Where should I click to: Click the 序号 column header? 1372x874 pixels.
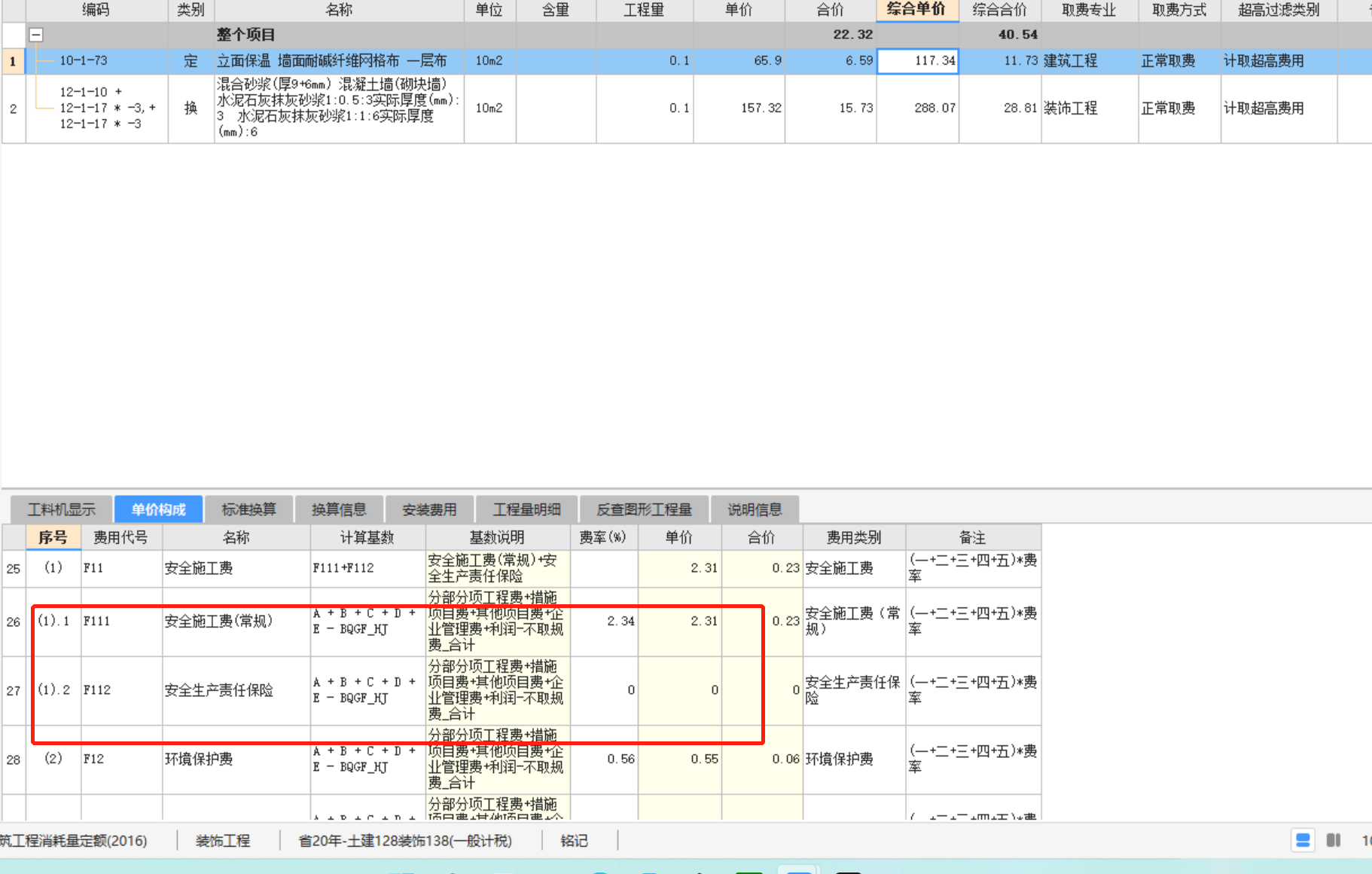pyautogui.click(x=53, y=537)
